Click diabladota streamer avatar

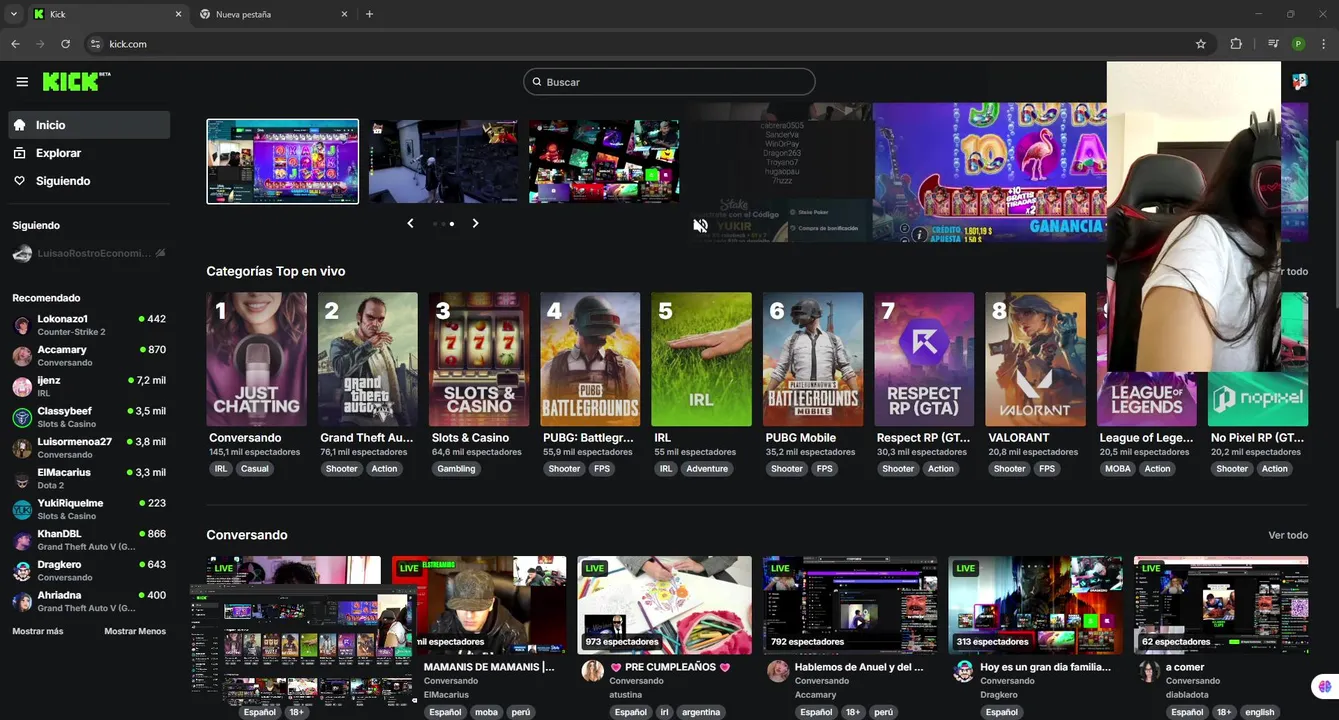click(x=1149, y=671)
